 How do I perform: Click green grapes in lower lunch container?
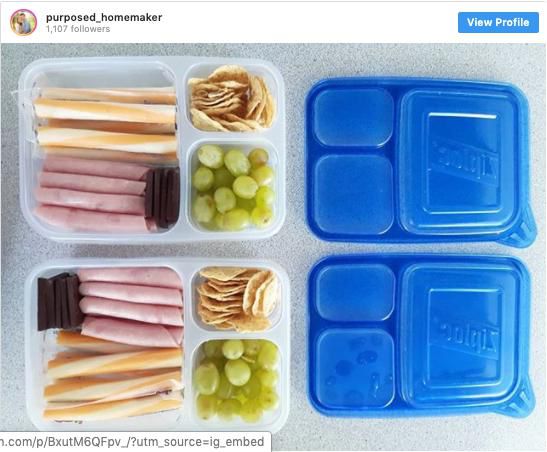coord(237,380)
